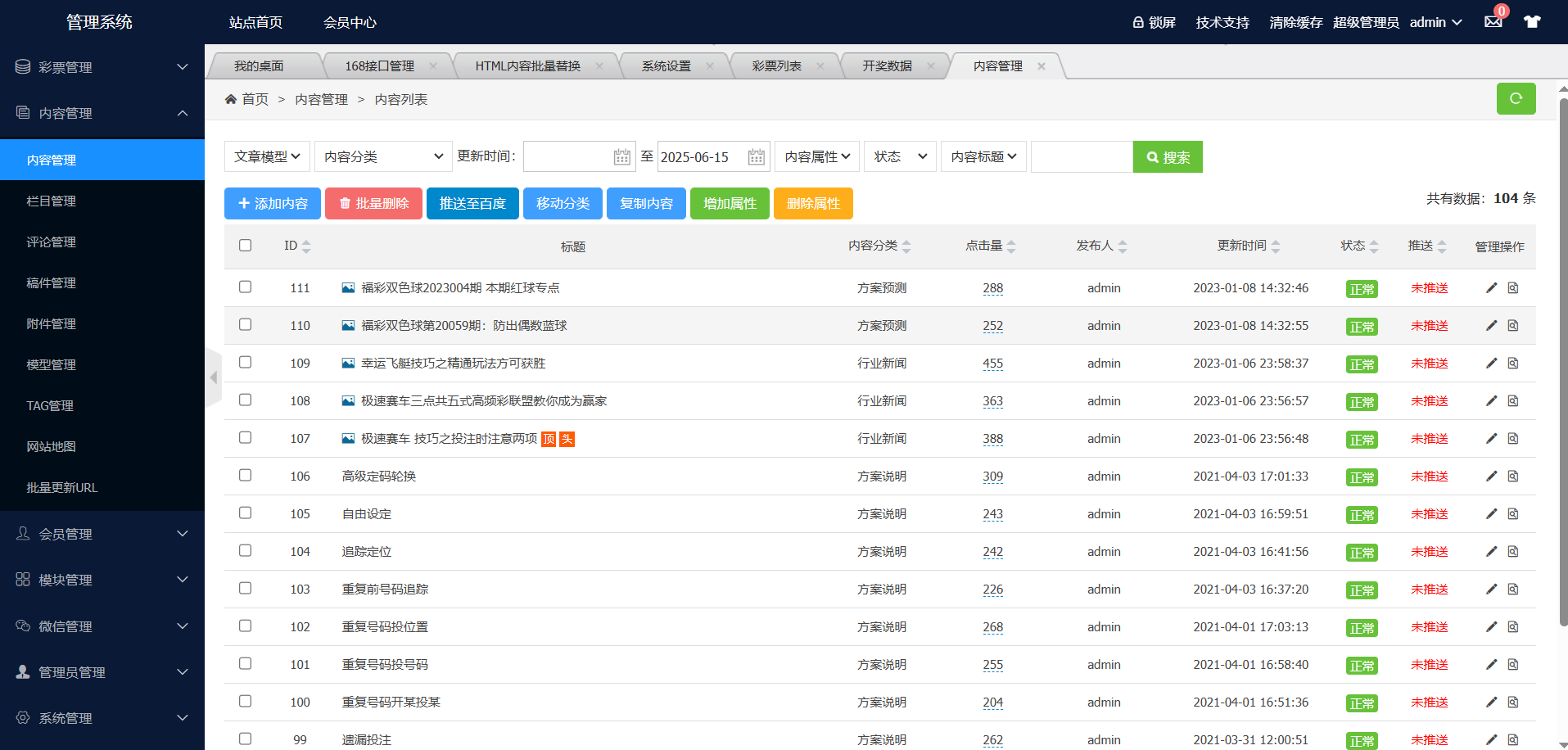Screen dimensions: 1568x750
Task: Close the 内容管理 tab
Action: coord(1042,66)
